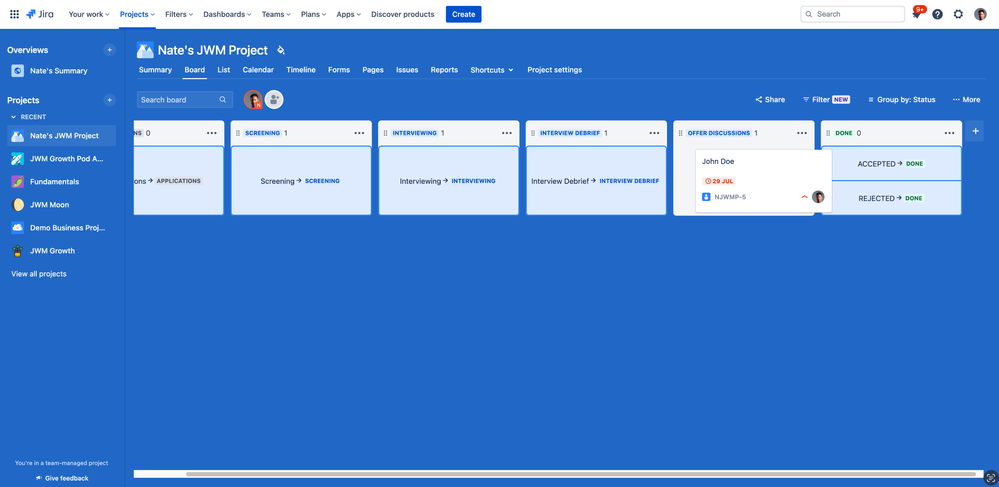Switch to the List tab
This screenshot has width=999, height=487.
tap(224, 70)
